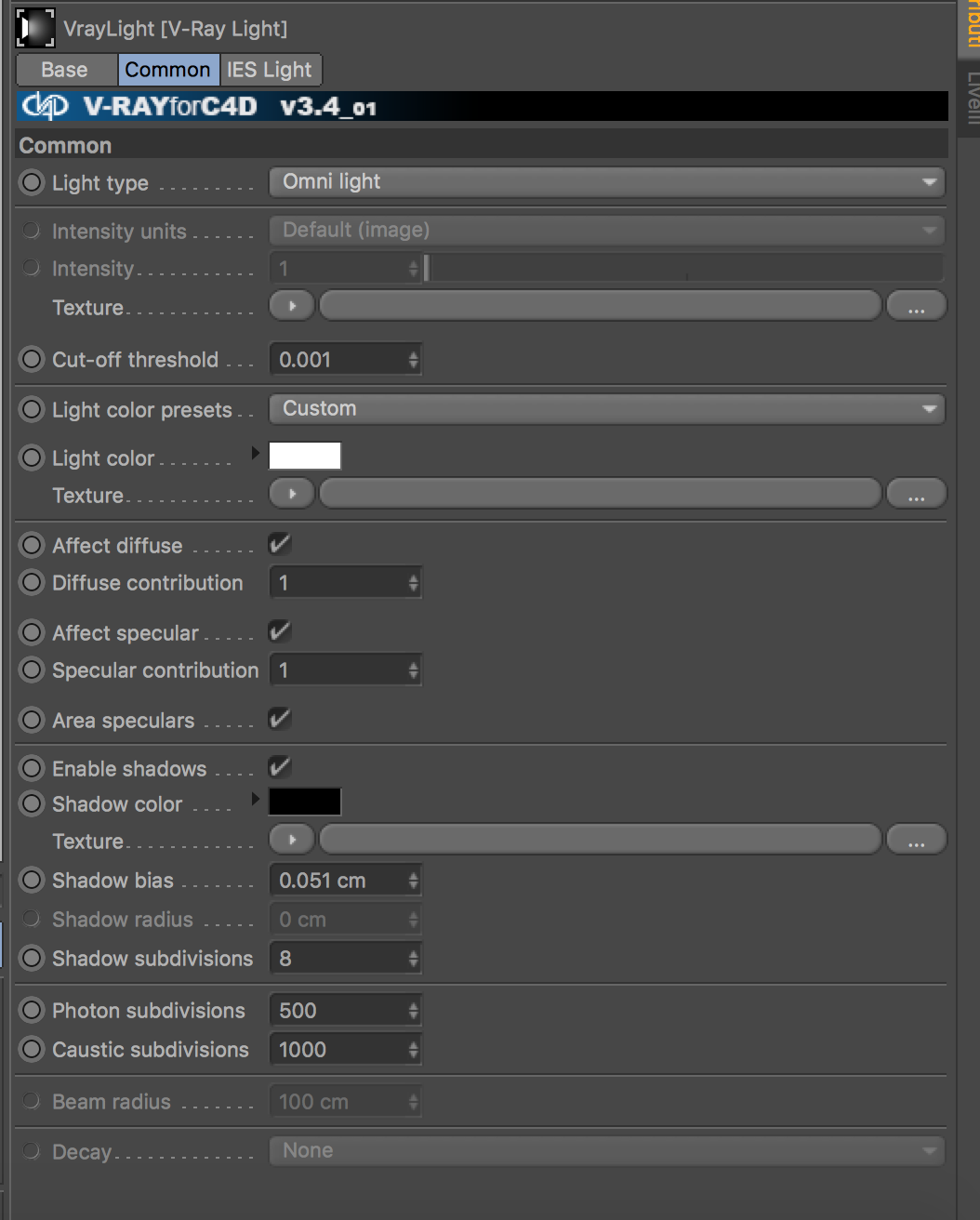Viewport: 980px width, 1220px height.
Task: Click the white Light color swatch
Action: click(305, 456)
